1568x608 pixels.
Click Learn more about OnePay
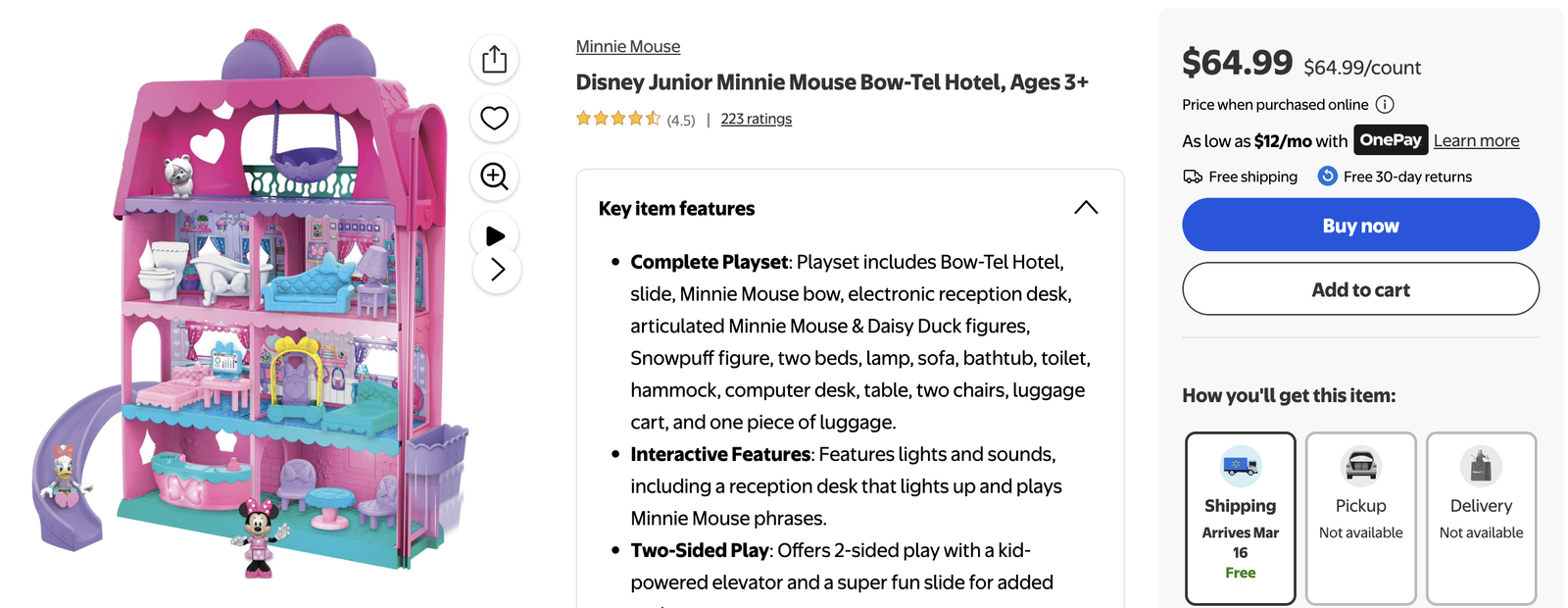pos(1476,140)
